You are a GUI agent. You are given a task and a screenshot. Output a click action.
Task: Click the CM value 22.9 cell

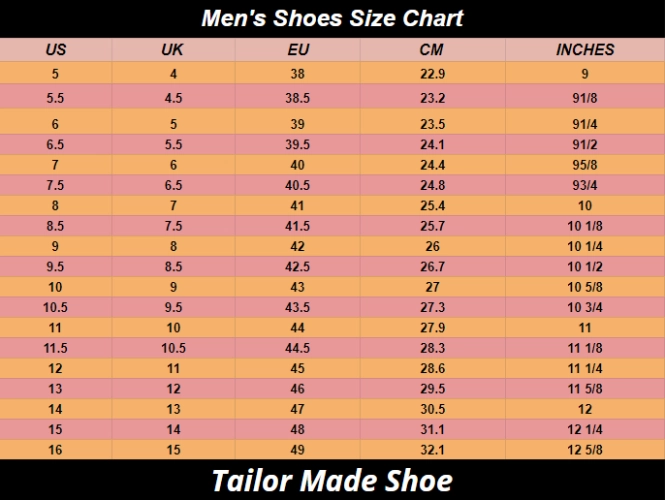tap(432, 74)
